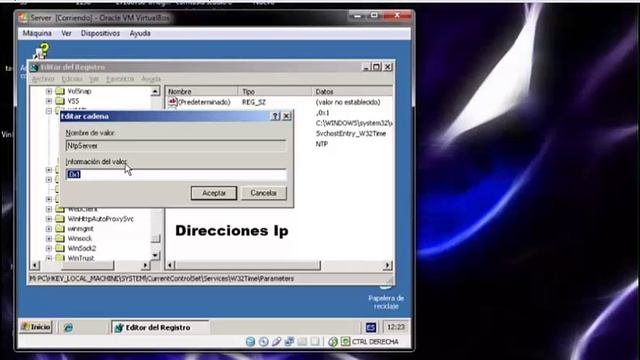The image size is (640, 360).
Task: Open the Dispositivos menu
Action: tap(100, 33)
